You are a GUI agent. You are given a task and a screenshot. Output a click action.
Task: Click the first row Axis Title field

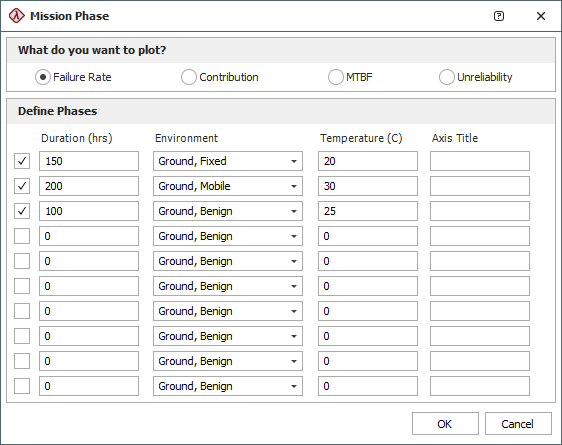[x=480, y=161]
